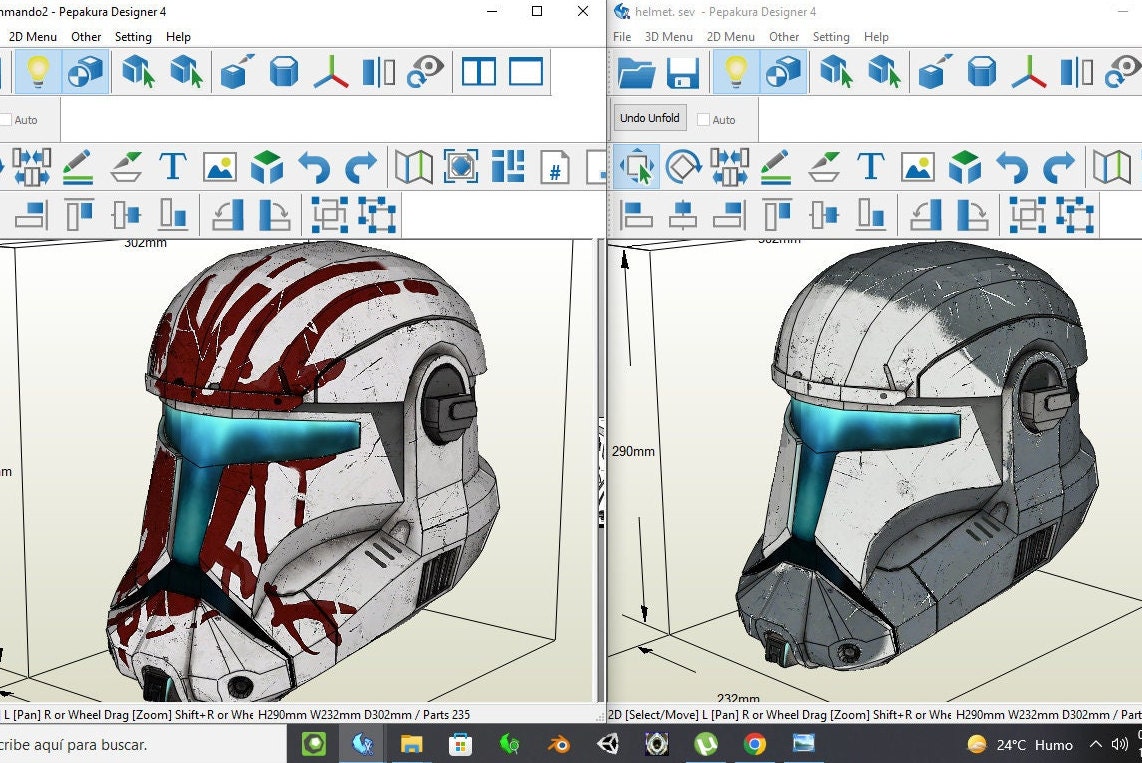Viewport: 1142px width, 763px height.
Task: Click cube with pen icon in commando2
Action: click(237, 72)
